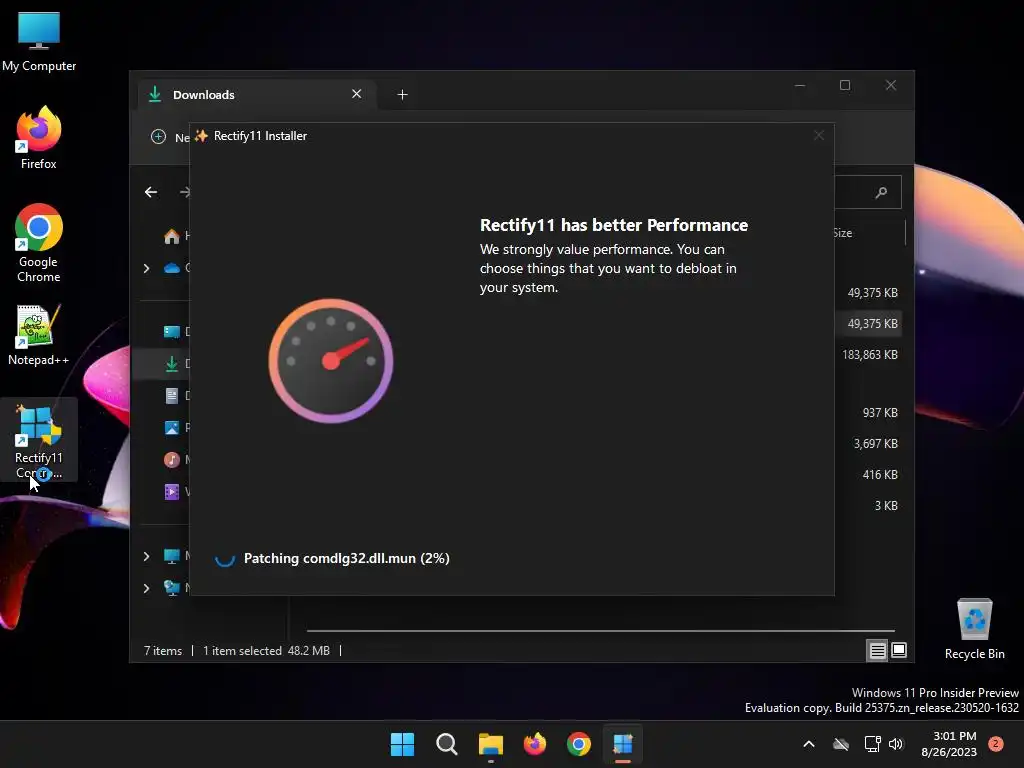
Task: Open Chrome from taskbar
Action: click(579, 744)
